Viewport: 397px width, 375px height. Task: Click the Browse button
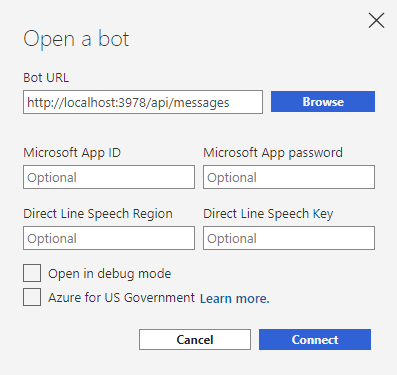click(323, 101)
